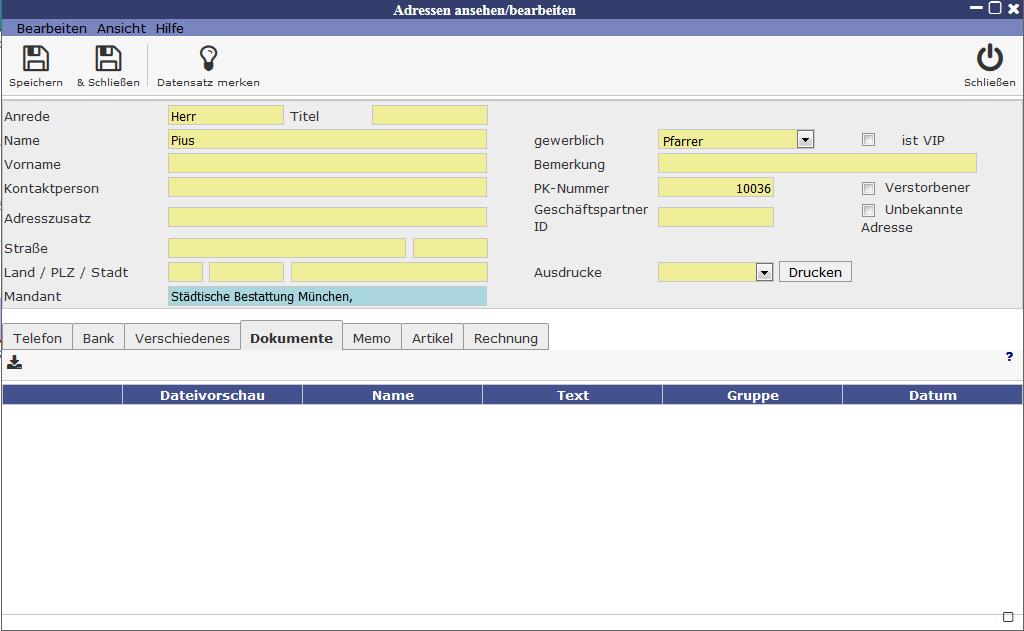Viewport: 1024px width, 631px height.
Task: Tick the Verstorbener checkbox
Action: click(868, 188)
